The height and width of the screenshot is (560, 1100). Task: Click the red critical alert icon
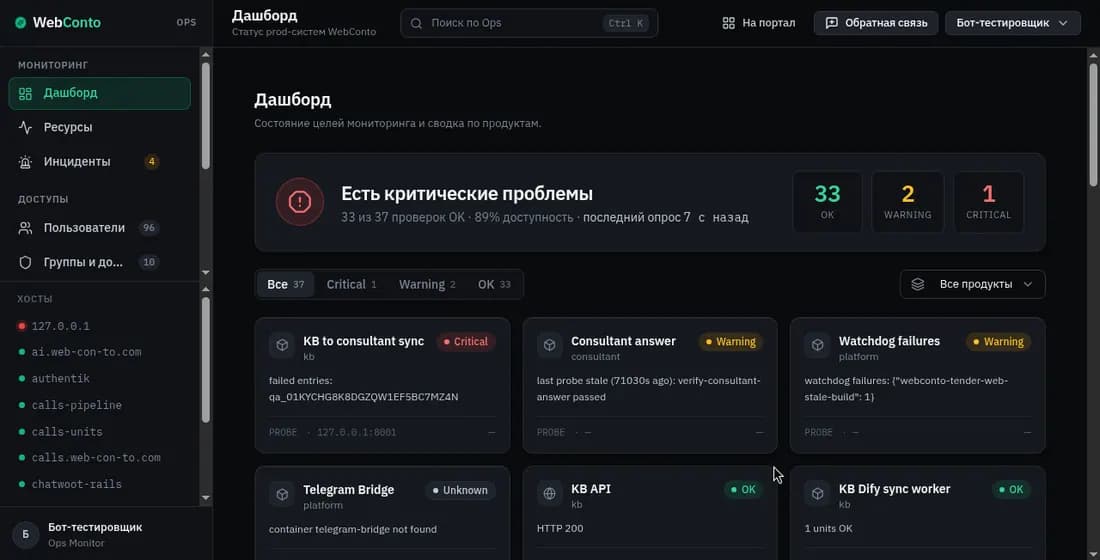[x=300, y=202]
